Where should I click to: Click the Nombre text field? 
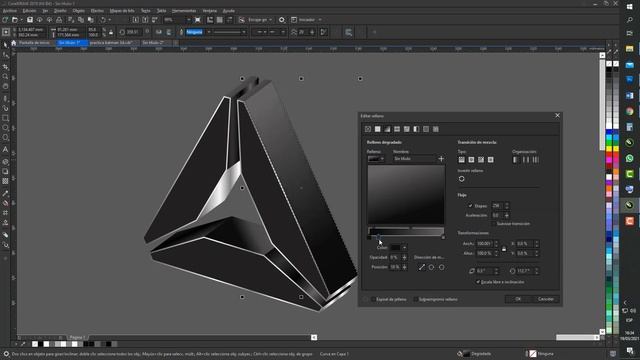414,159
